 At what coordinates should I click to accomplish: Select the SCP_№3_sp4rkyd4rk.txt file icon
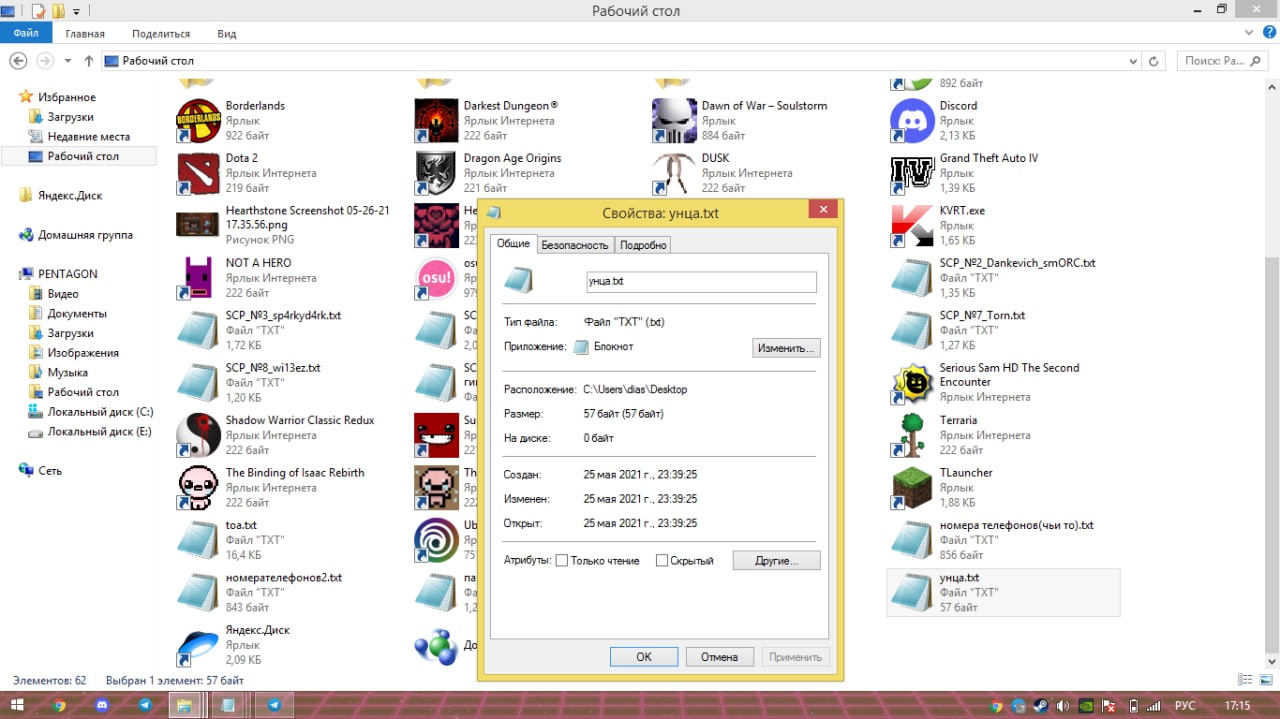(198, 330)
